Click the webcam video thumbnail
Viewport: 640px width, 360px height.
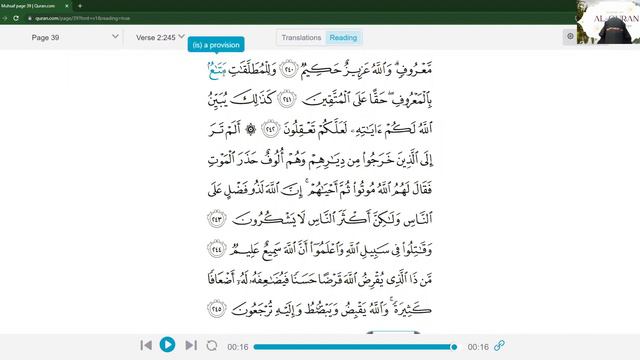tap(608, 22)
